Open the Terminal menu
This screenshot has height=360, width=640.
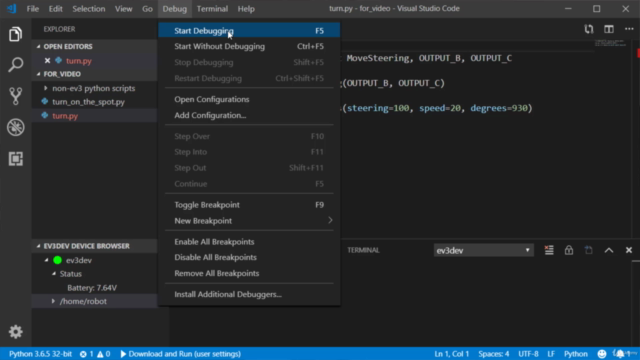pyautogui.click(x=212, y=9)
